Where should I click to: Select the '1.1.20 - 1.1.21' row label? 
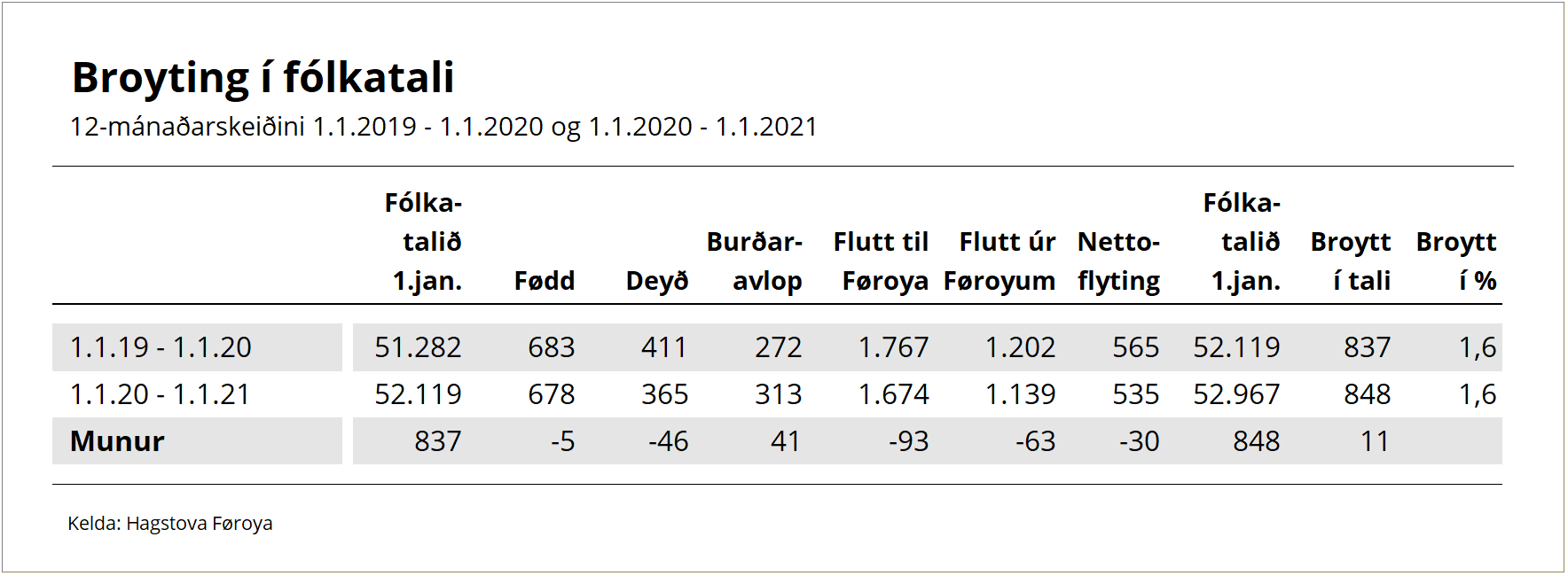[x=161, y=394]
